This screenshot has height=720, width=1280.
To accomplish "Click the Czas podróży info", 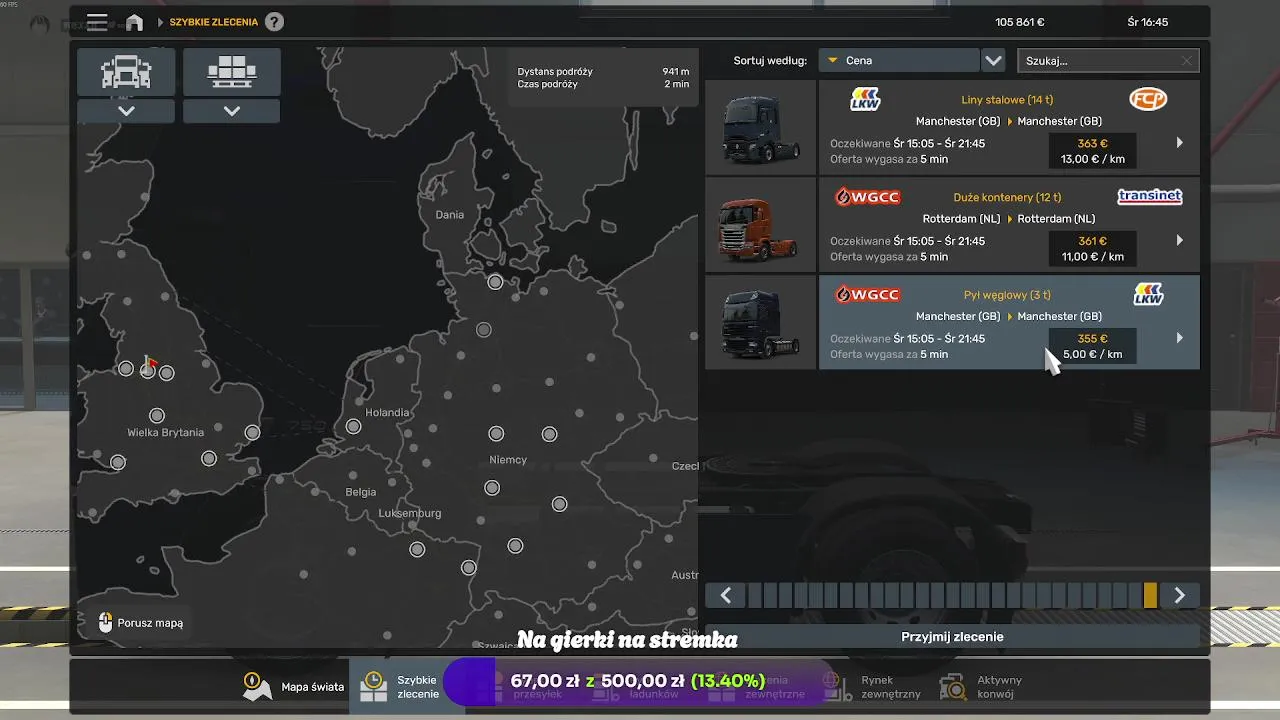I will tap(603, 84).
